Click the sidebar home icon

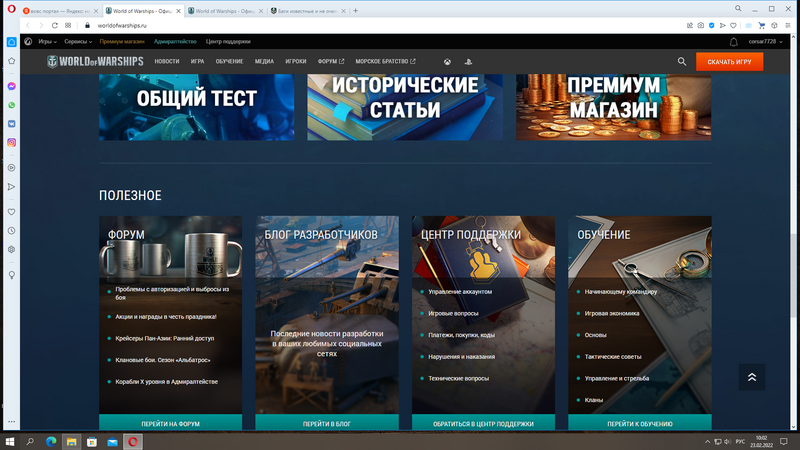click(11, 42)
